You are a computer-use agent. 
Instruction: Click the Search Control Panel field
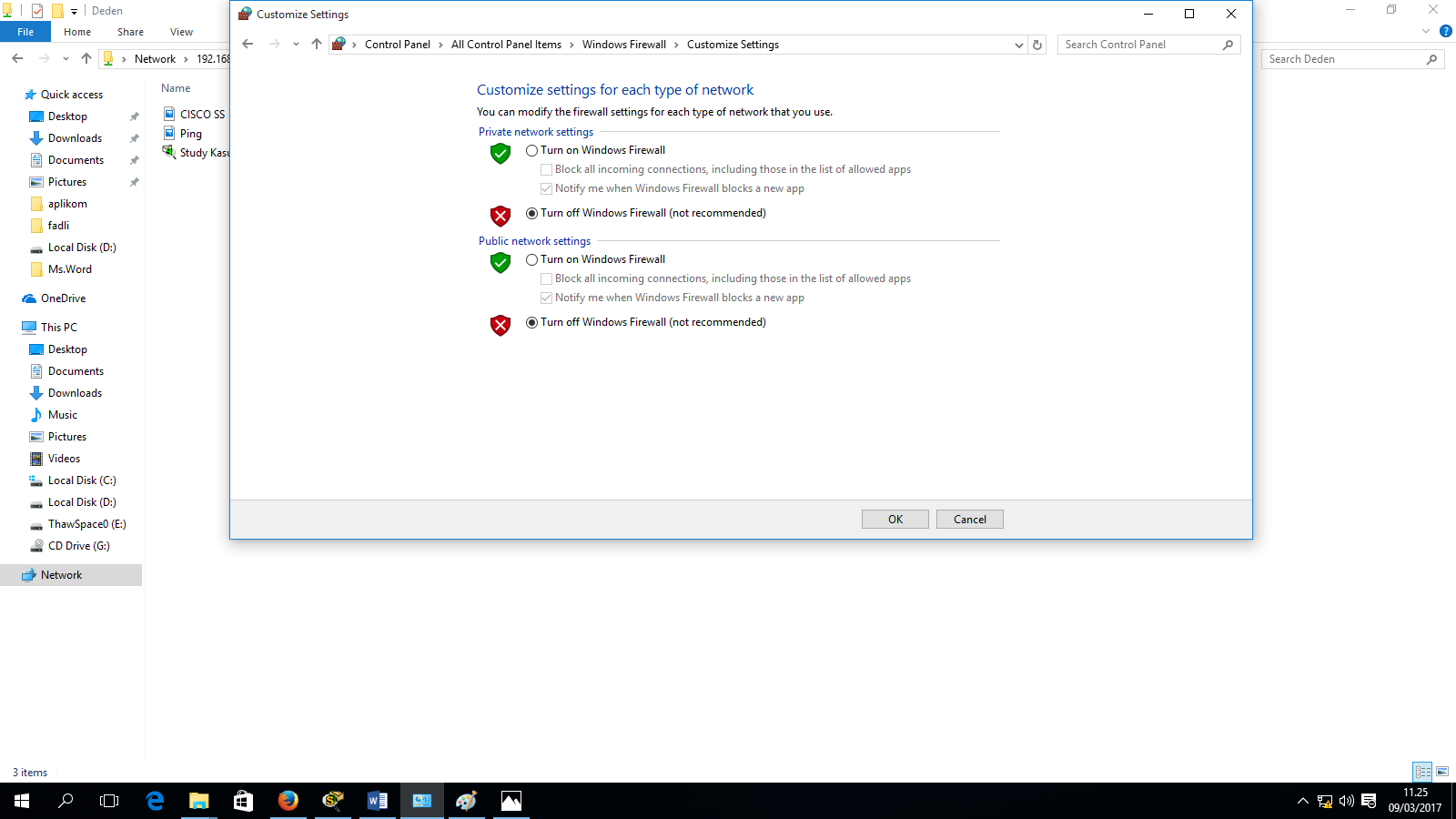[1148, 45]
